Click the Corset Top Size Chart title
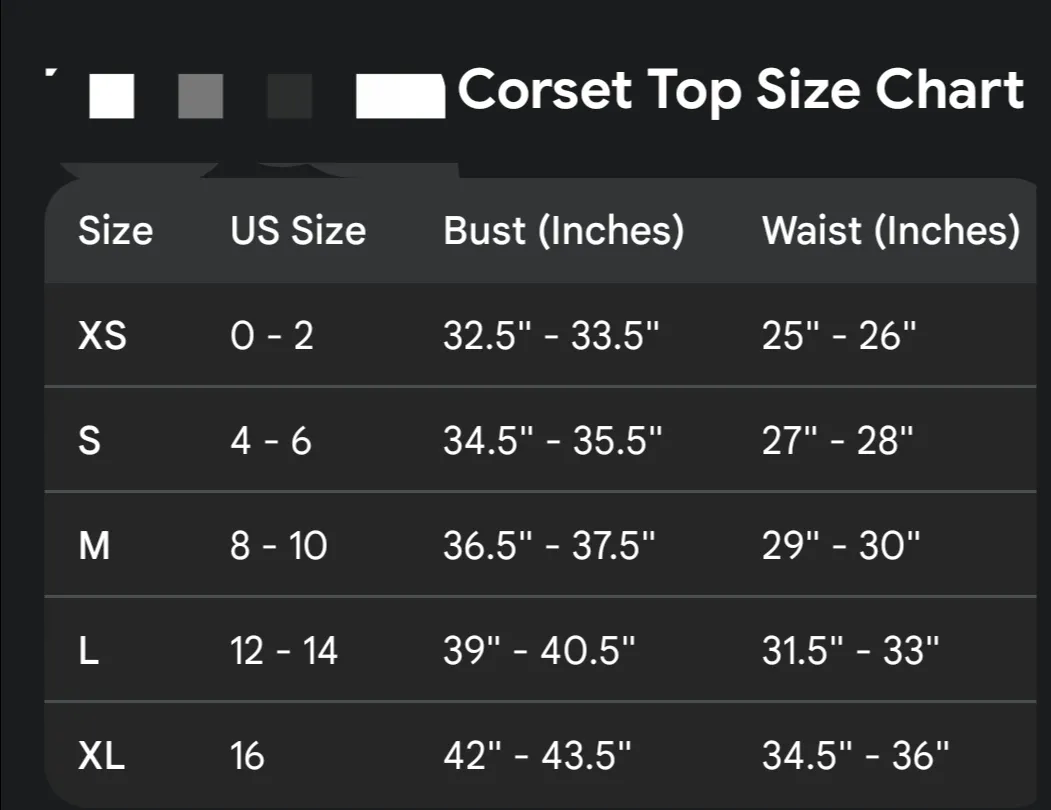 (741, 90)
